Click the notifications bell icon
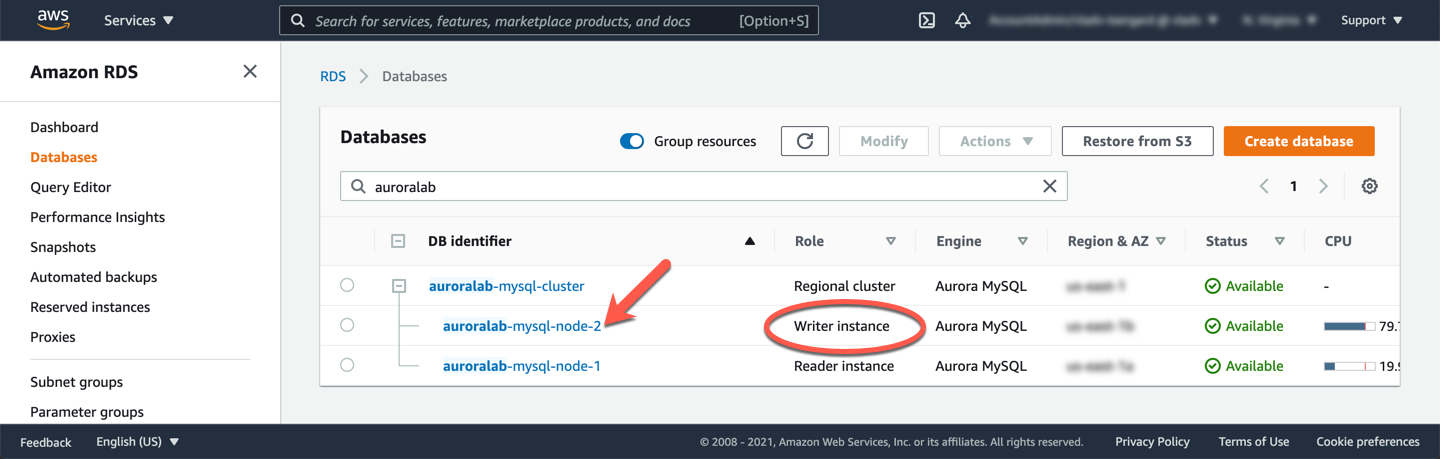 coord(963,20)
